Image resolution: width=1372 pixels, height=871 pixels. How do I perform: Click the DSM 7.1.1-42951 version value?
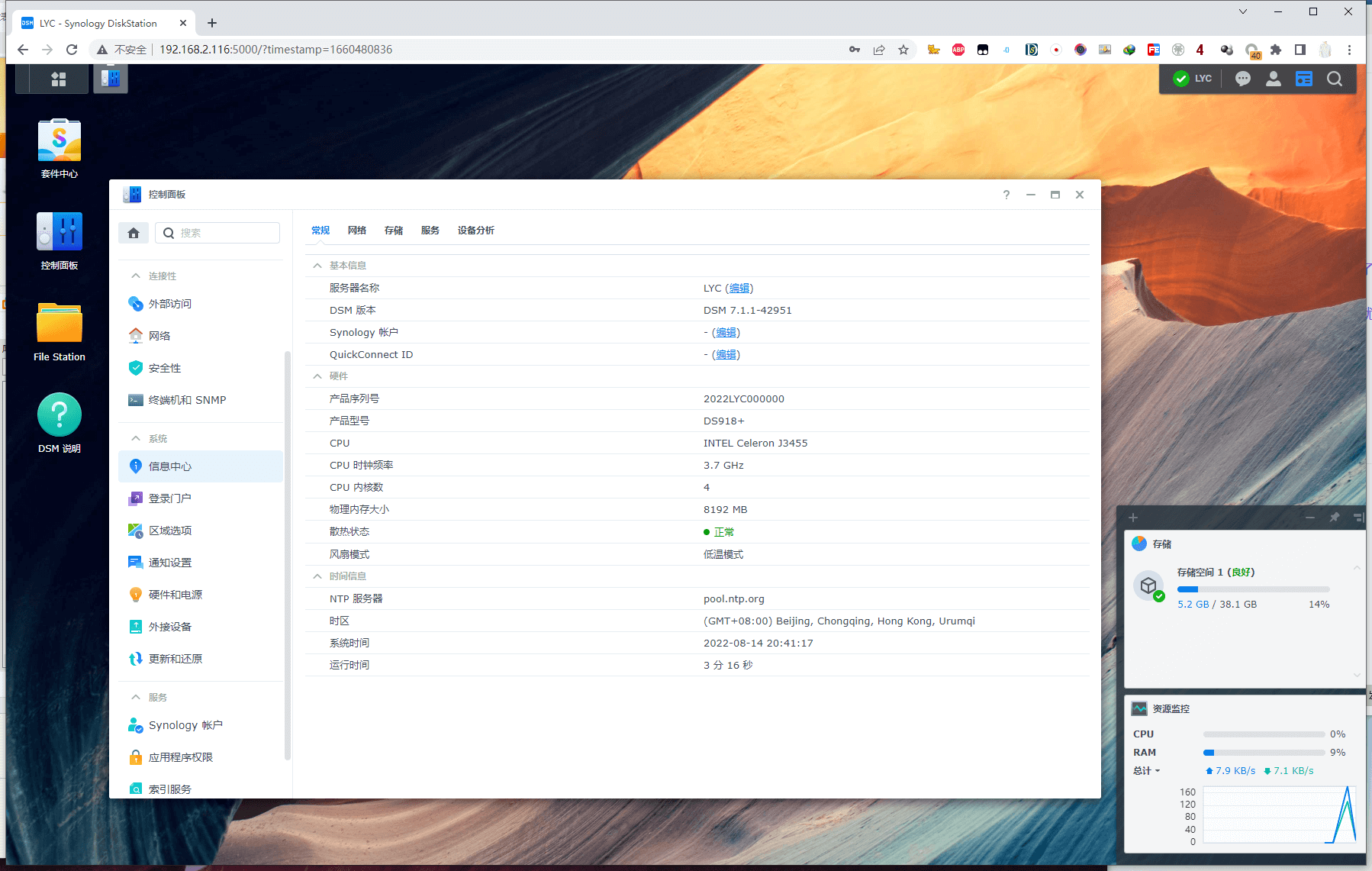click(x=748, y=311)
